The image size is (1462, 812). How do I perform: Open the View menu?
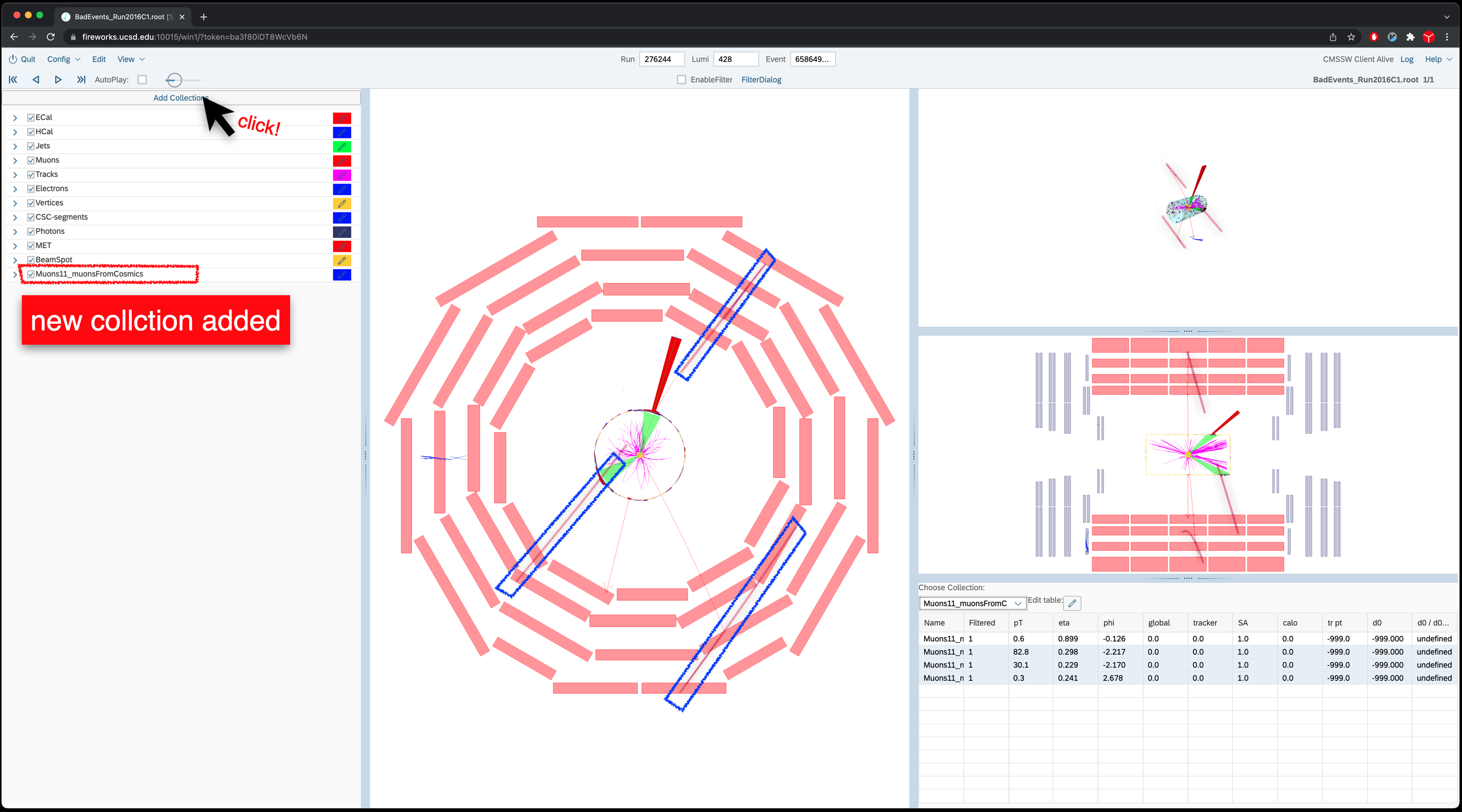point(131,59)
